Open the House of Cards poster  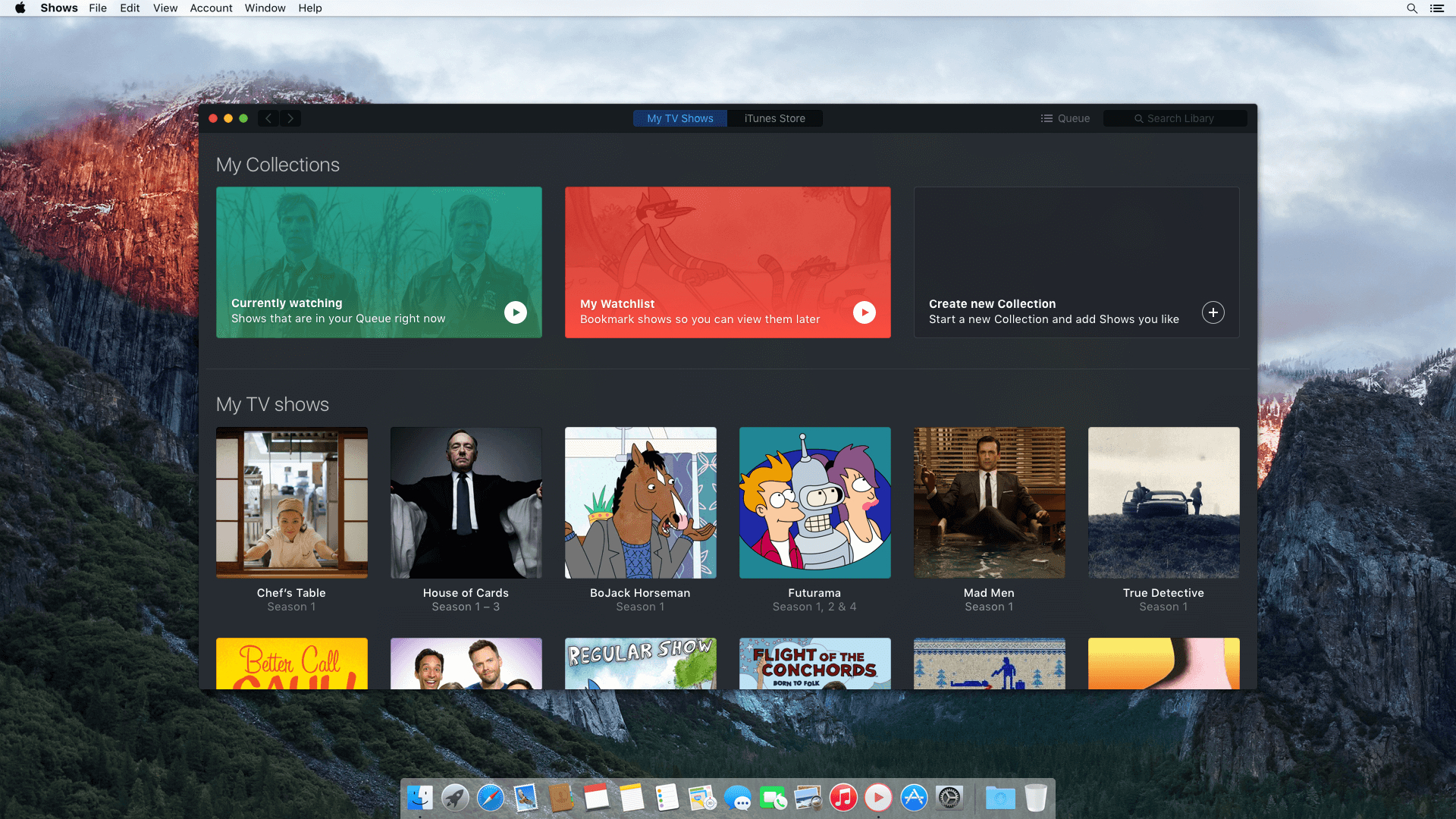tap(466, 503)
